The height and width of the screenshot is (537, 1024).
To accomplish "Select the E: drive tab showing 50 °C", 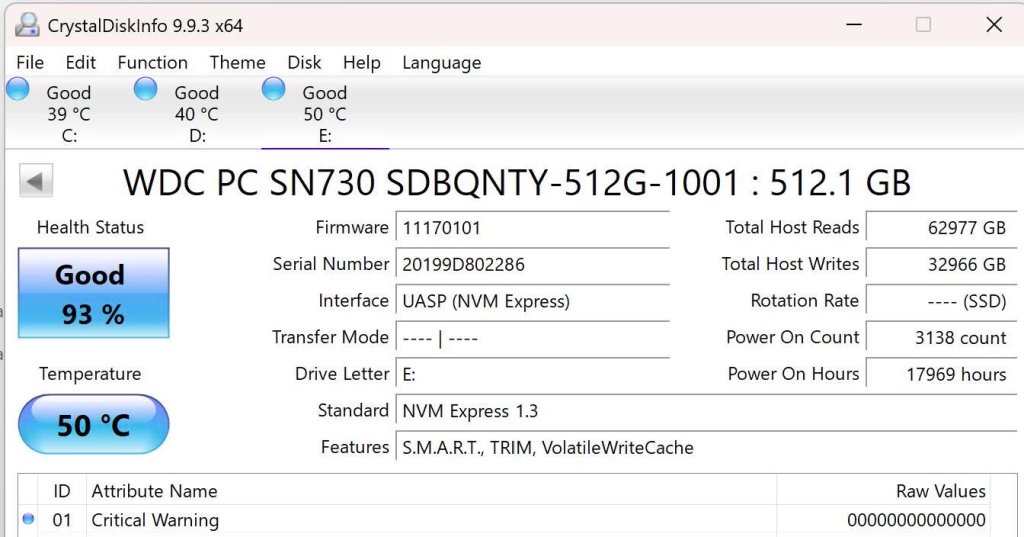I will point(325,114).
